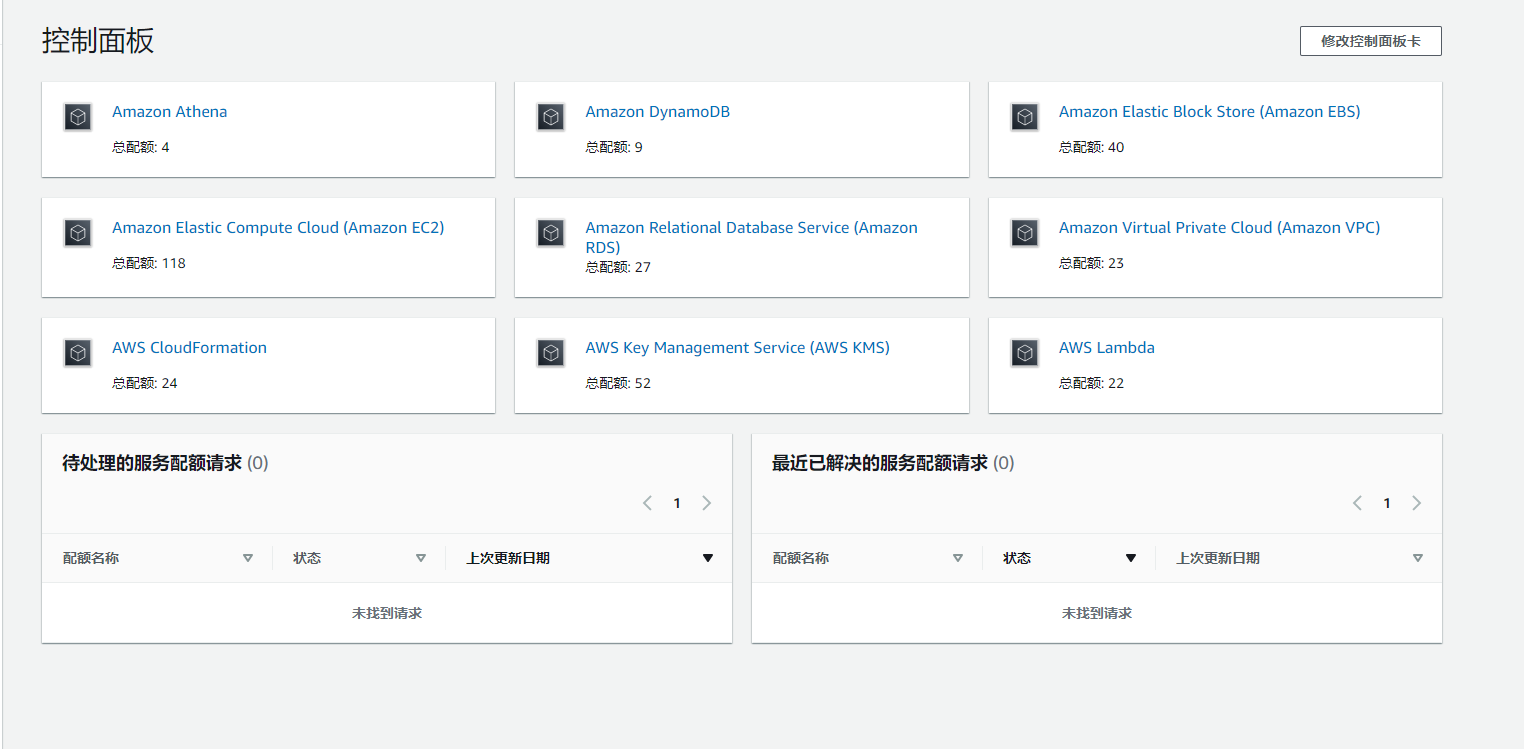The height and width of the screenshot is (749, 1524).
Task: Select page 1 in 最近已解决的服务配额请求 pagination
Action: pyautogui.click(x=1387, y=503)
